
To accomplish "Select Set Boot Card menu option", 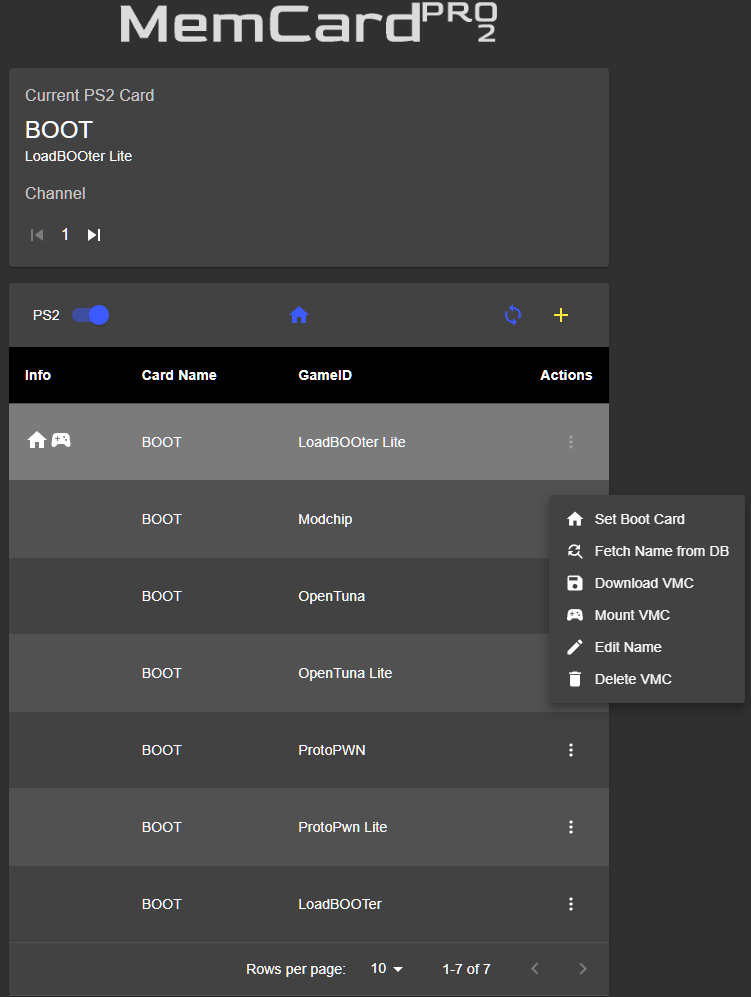I will tap(639, 519).
